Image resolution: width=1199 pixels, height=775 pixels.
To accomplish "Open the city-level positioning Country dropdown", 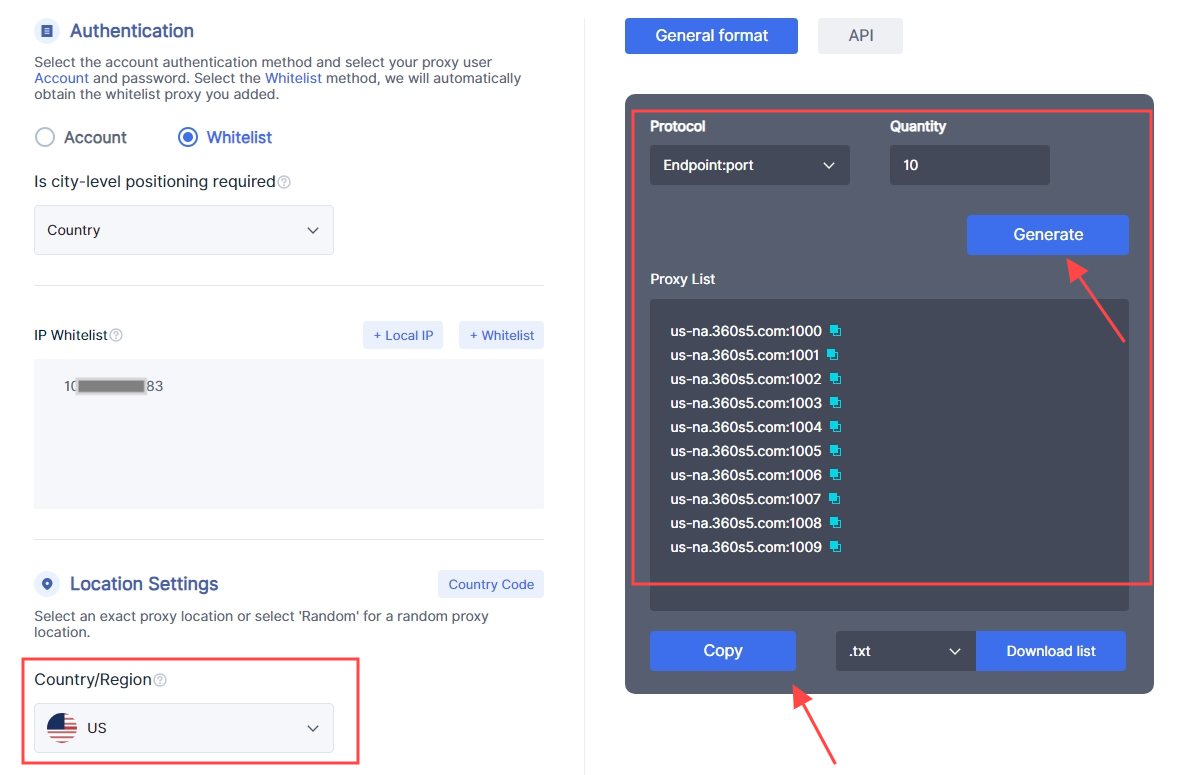I will [x=184, y=230].
